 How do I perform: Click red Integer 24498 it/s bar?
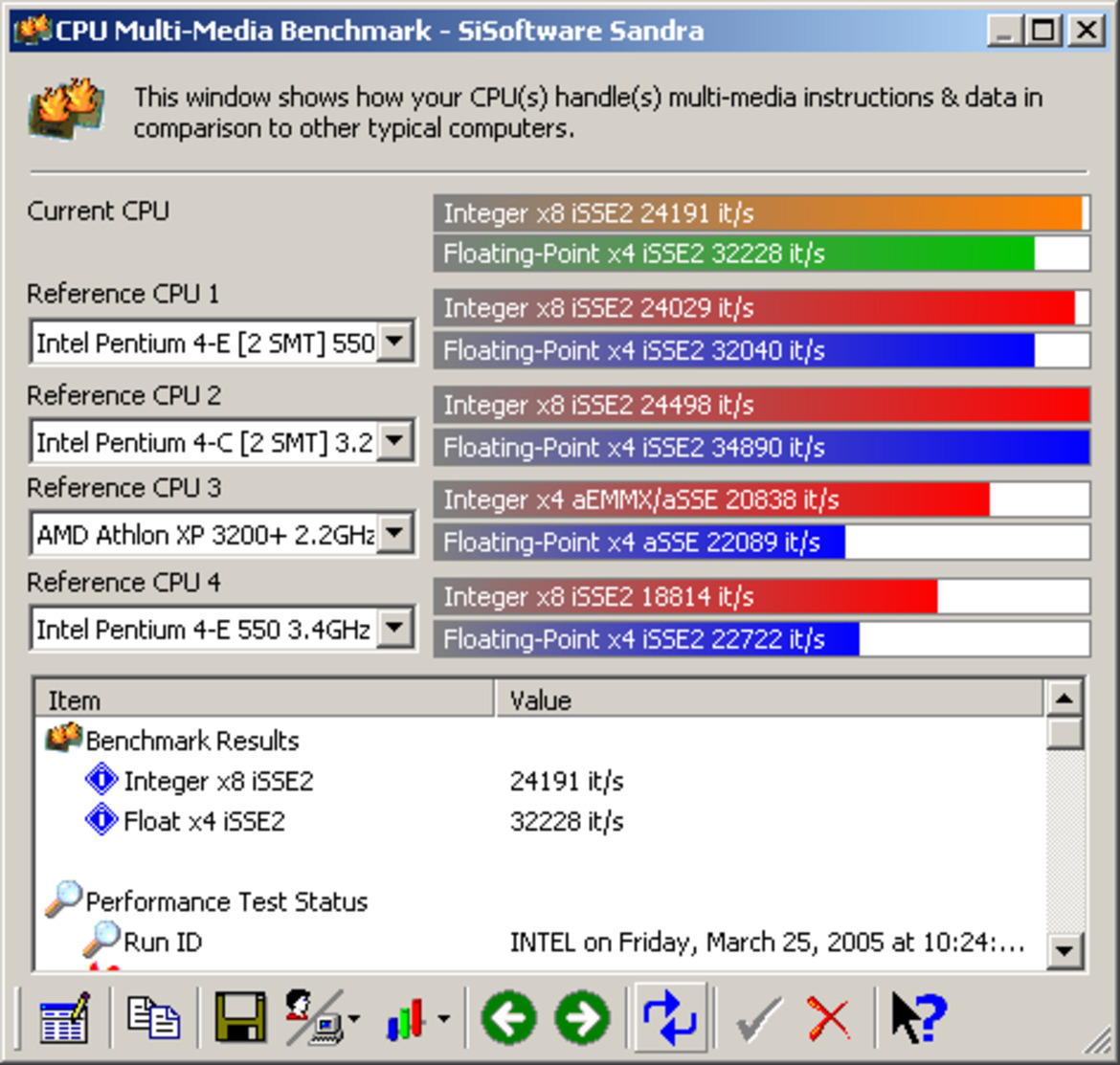click(761, 405)
